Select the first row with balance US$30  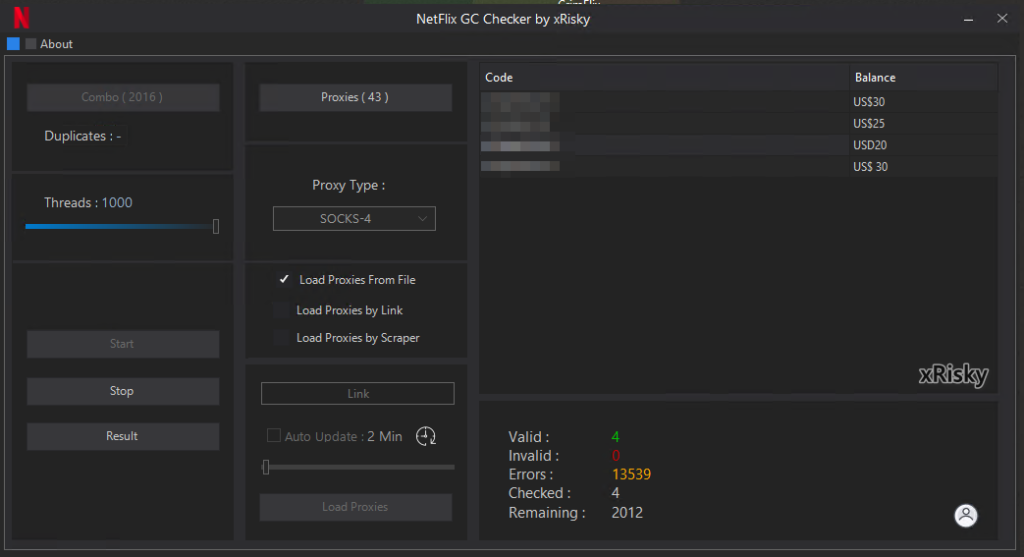point(739,102)
